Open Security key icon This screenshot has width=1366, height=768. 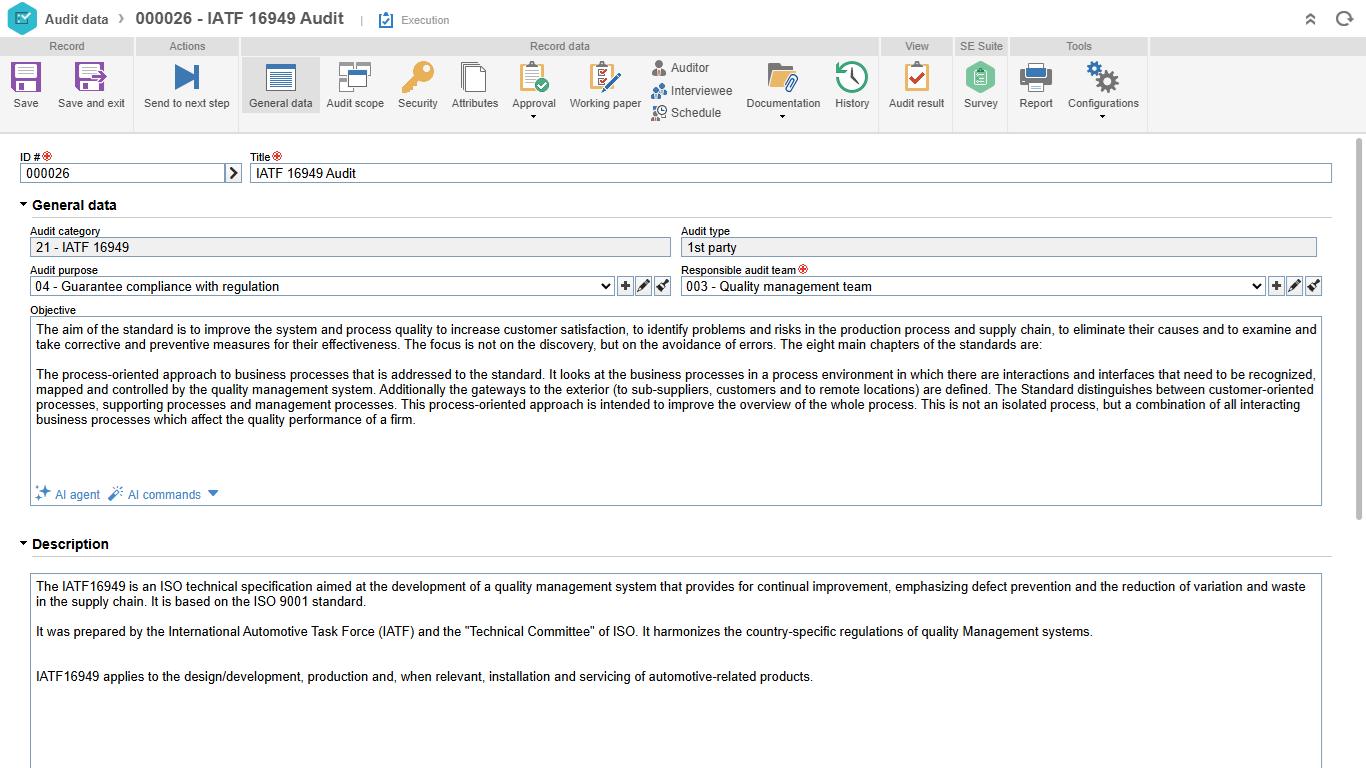(418, 78)
